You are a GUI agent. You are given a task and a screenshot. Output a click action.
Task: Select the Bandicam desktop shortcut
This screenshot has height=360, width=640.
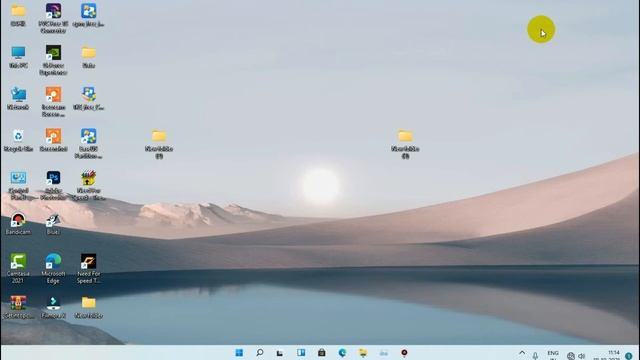pyautogui.click(x=18, y=224)
